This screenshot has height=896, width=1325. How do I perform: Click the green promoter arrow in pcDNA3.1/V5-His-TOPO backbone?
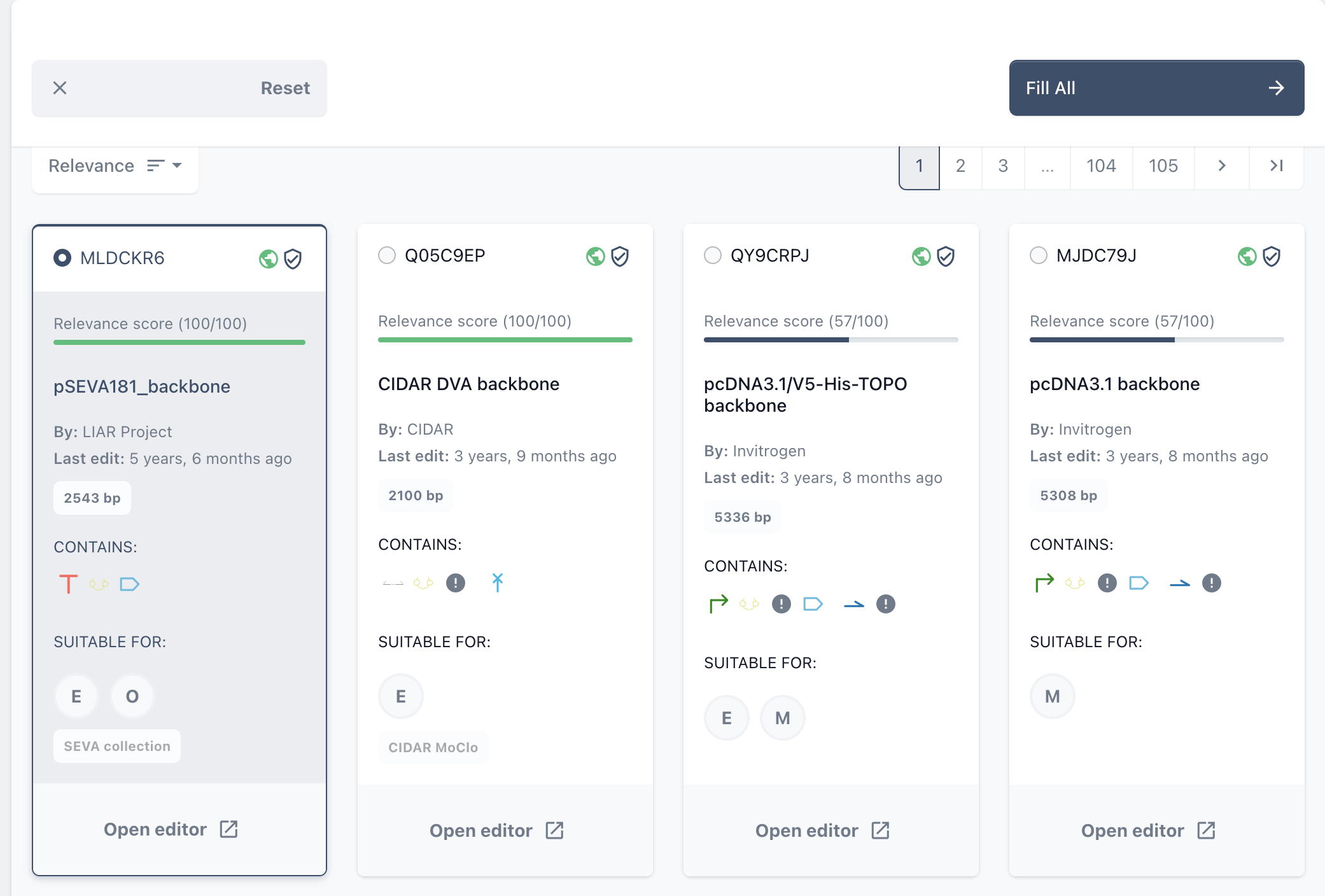[719, 603]
